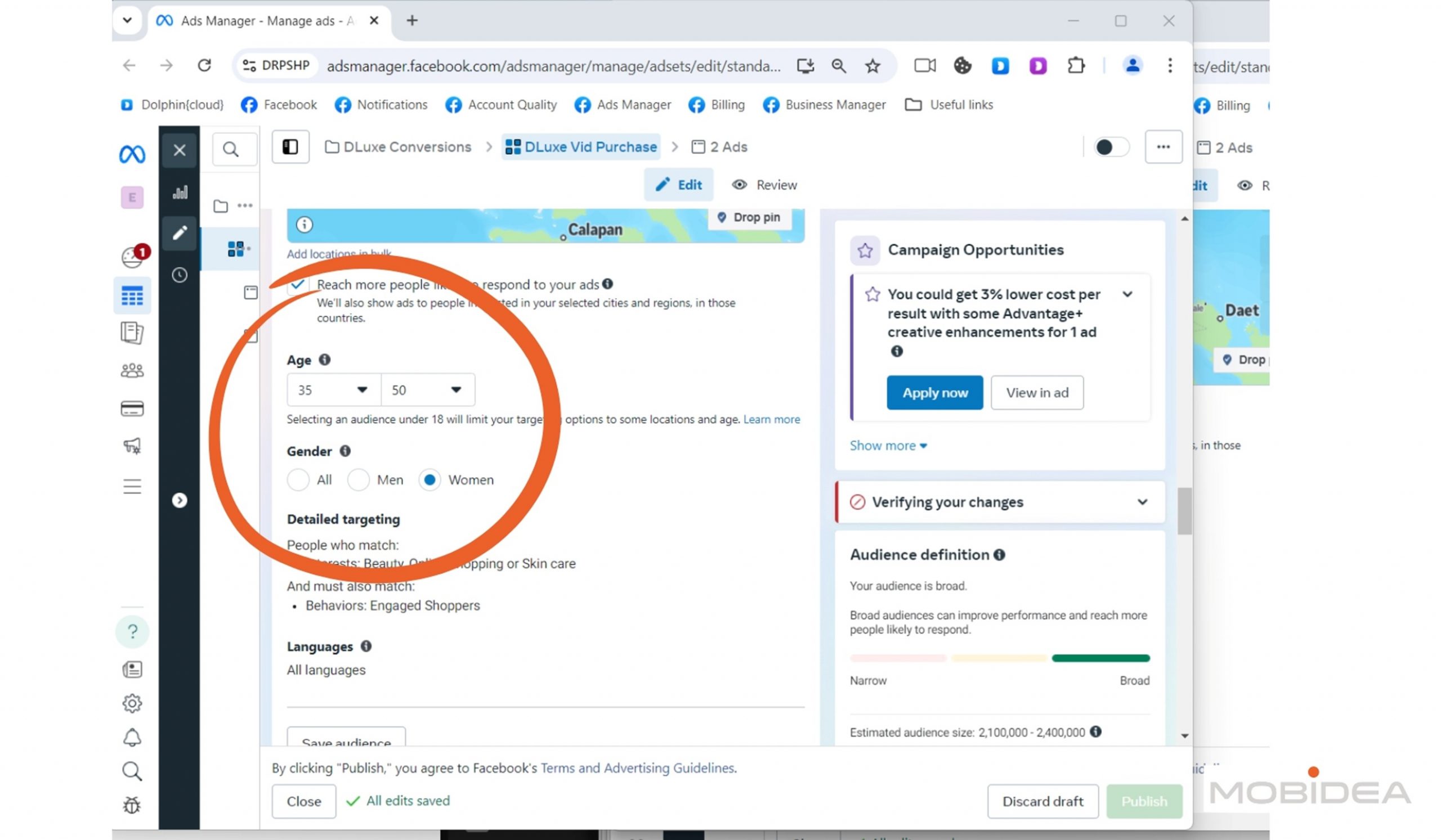This screenshot has height=840, width=1441.
Task: Go to DLuxe Conversions campaign breadcrumb
Action: pyautogui.click(x=399, y=147)
